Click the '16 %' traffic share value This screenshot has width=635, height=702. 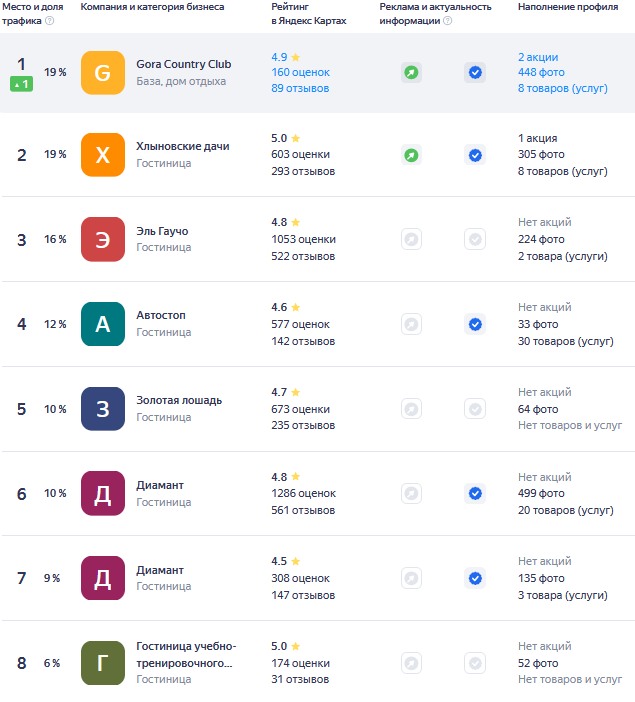tap(55, 239)
